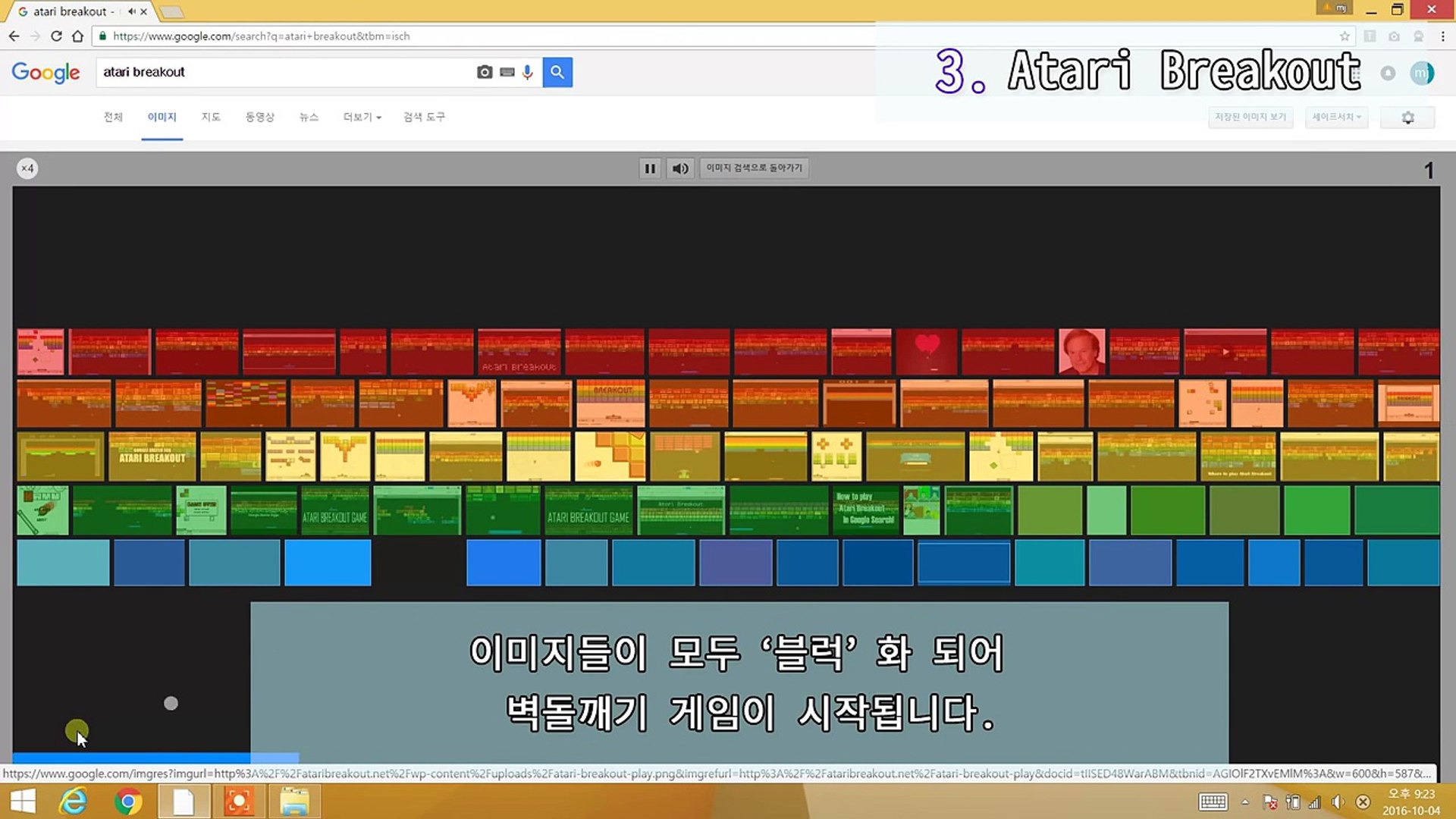1456x819 pixels.
Task: Start voice search with microphone icon
Action: point(528,72)
